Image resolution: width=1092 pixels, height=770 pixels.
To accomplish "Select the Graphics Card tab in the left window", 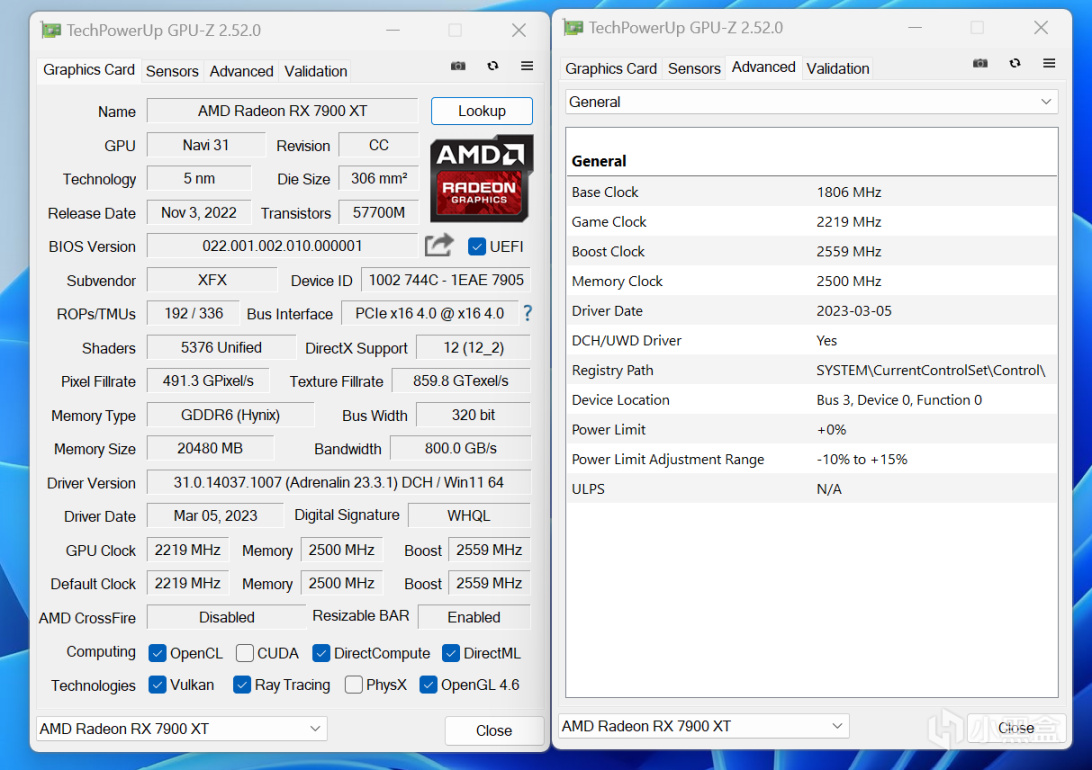I will coord(88,70).
